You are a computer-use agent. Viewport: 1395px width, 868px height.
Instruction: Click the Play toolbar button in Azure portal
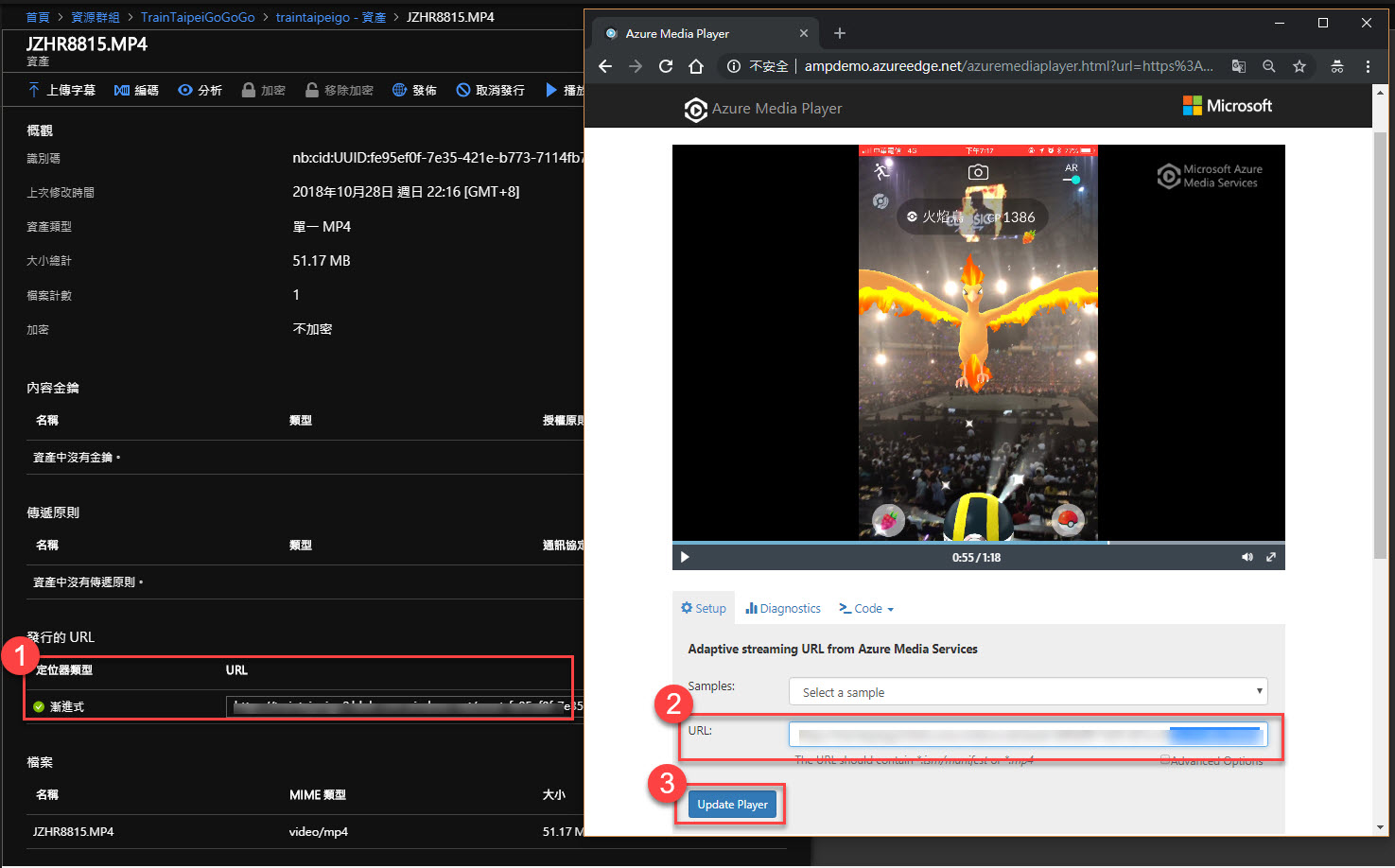pyautogui.click(x=564, y=90)
